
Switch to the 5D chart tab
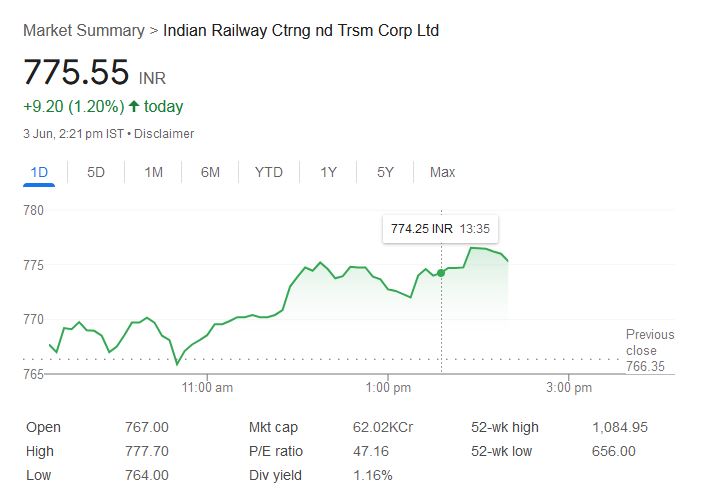coord(96,172)
